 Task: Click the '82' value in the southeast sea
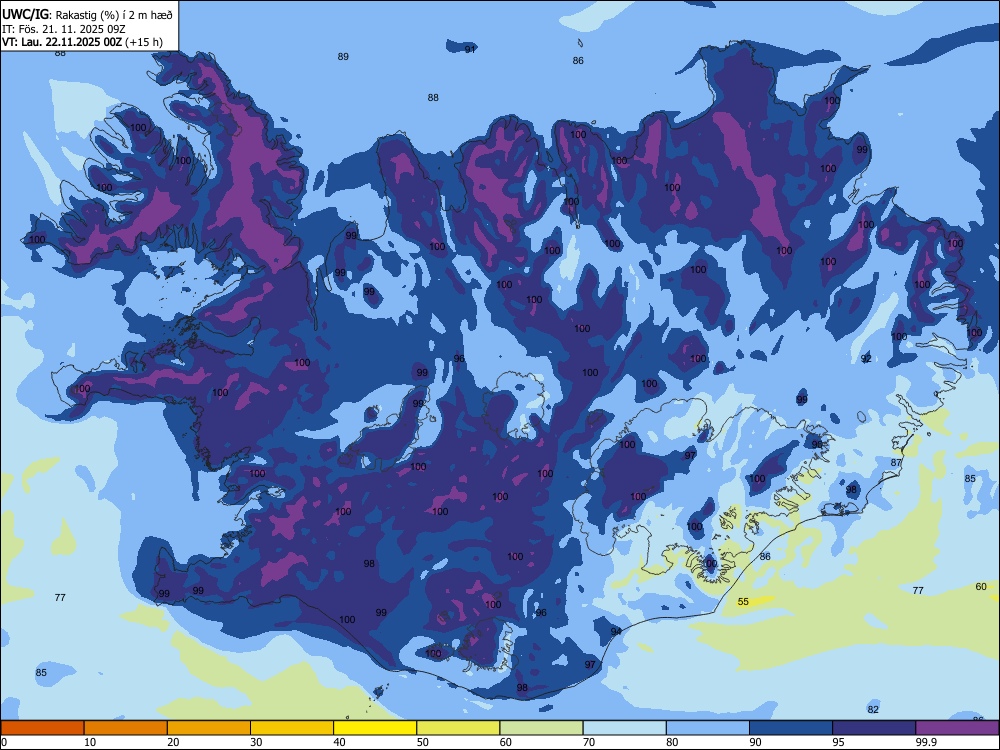[x=873, y=709]
